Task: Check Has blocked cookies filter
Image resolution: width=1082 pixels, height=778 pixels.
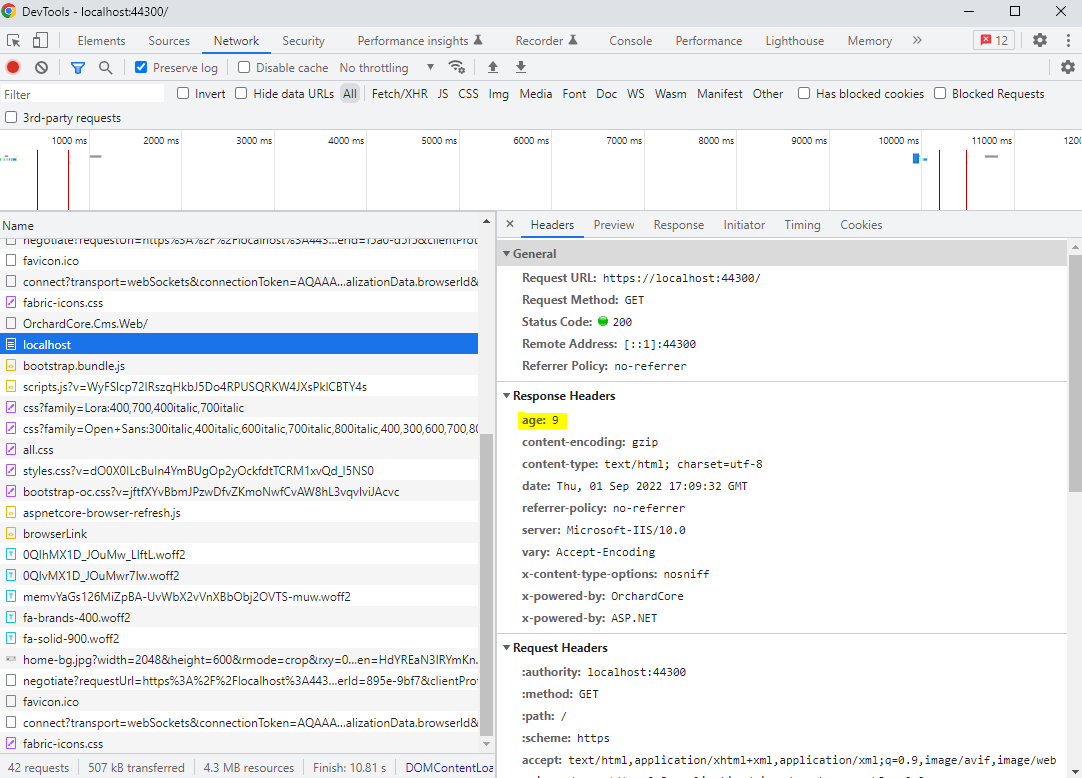Action: pyautogui.click(x=804, y=93)
